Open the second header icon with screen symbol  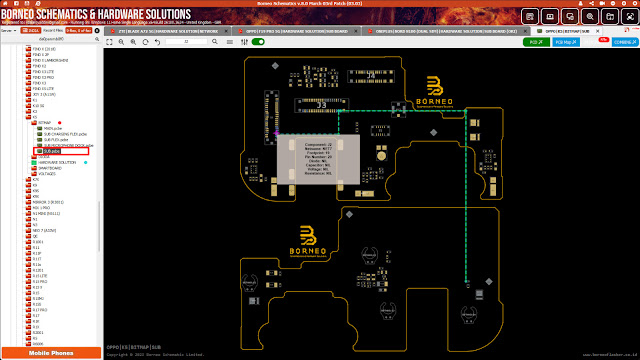pos(550,17)
